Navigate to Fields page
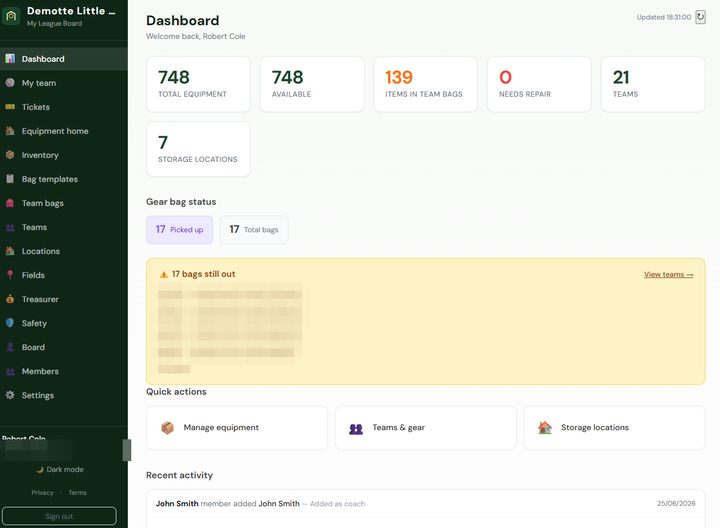The width and height of the screenshot is (720, 528). (64, 275)
